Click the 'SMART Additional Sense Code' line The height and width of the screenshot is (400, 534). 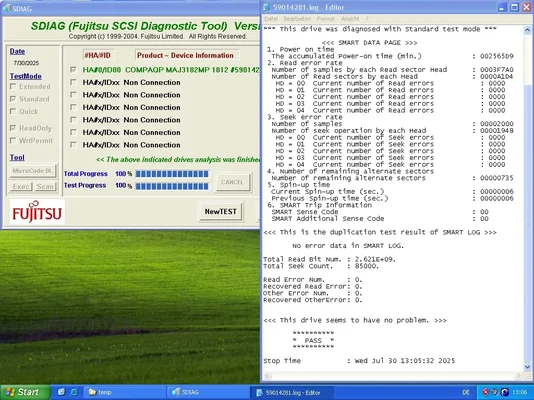tap(380, 219)
